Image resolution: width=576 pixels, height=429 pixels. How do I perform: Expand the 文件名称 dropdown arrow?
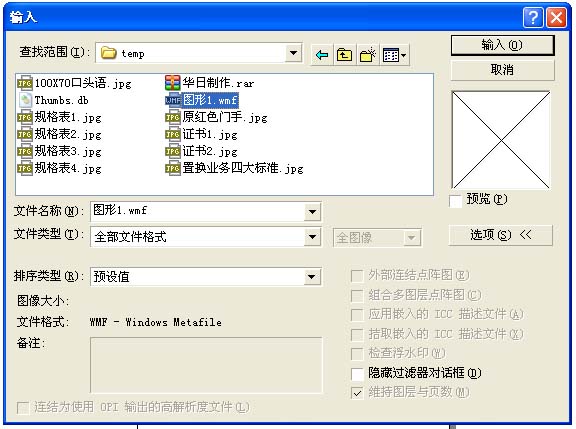point(312,212)
